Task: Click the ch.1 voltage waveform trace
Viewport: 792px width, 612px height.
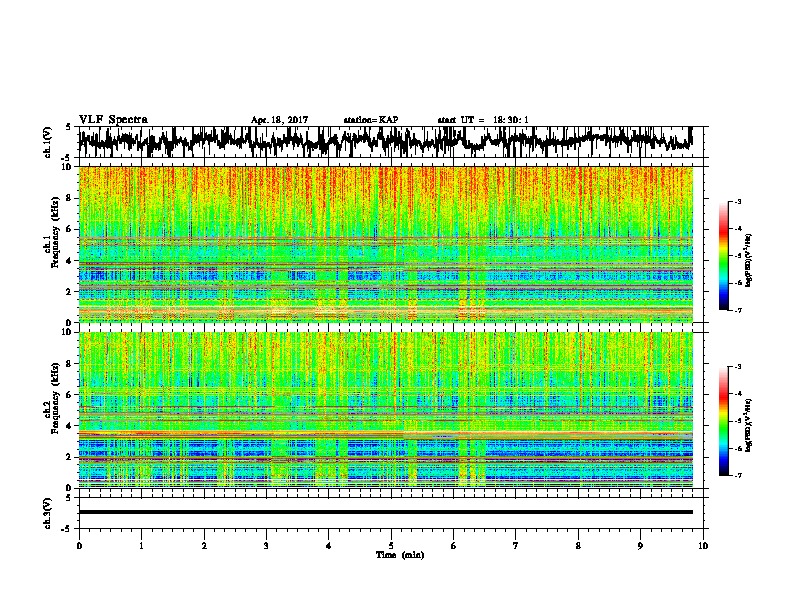Action: click(x=385, y=142)
